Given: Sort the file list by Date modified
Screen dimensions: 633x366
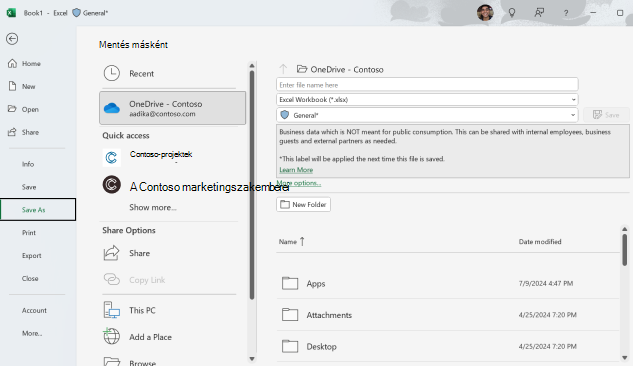Looking at the screenshot, I should (x=540, y=242).
